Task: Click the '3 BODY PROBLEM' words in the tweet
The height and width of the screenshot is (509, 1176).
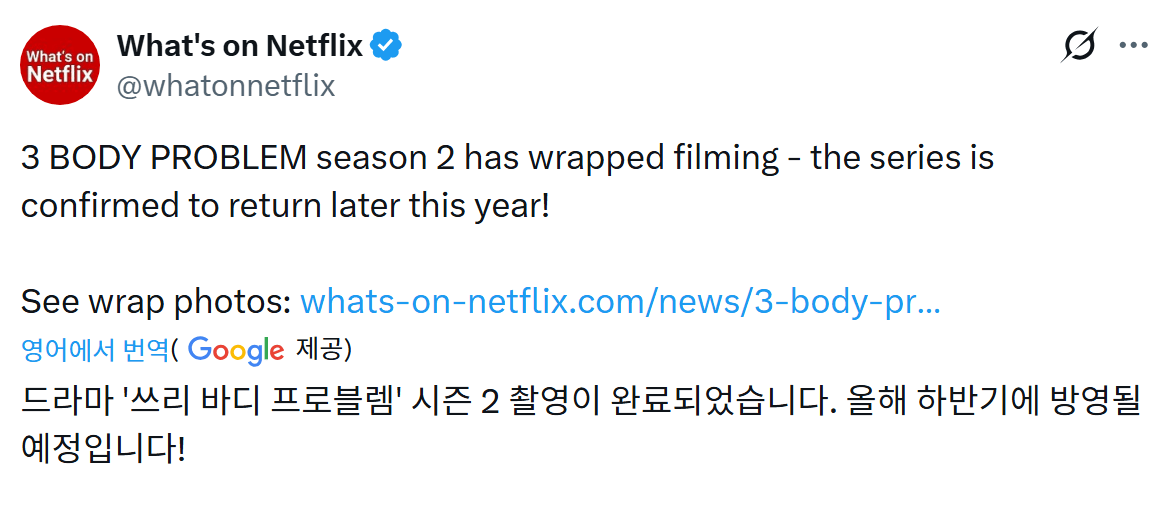Action: (x=164, y=158)
